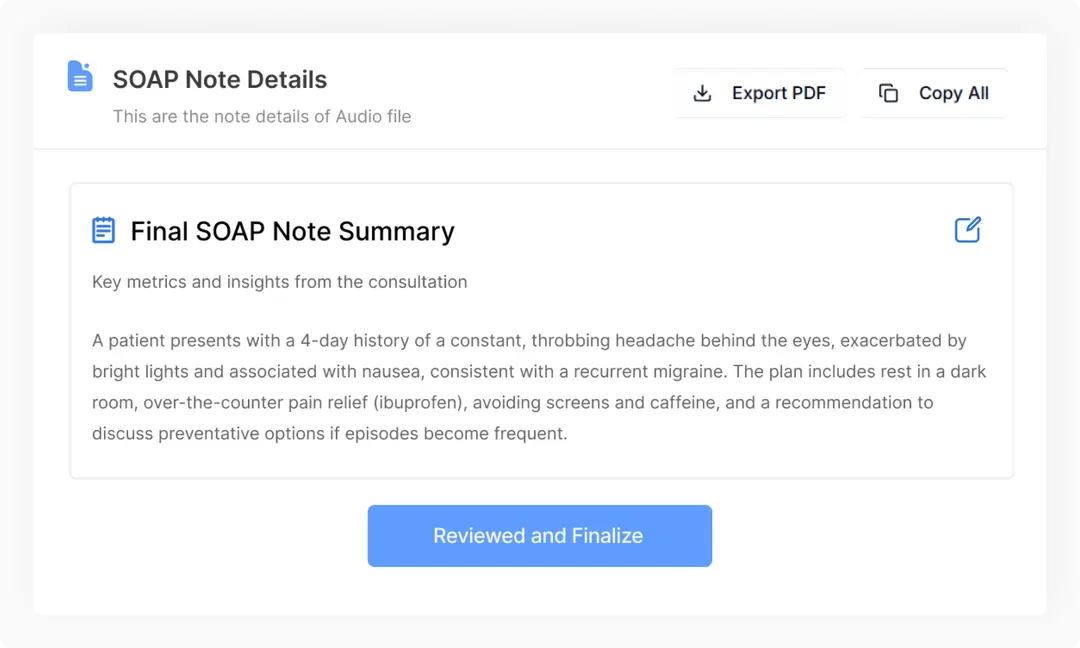Click the clipboard icon next to Final SOAP Note Summary
This screenshot has height=648, width=1080.
point(103,230)
